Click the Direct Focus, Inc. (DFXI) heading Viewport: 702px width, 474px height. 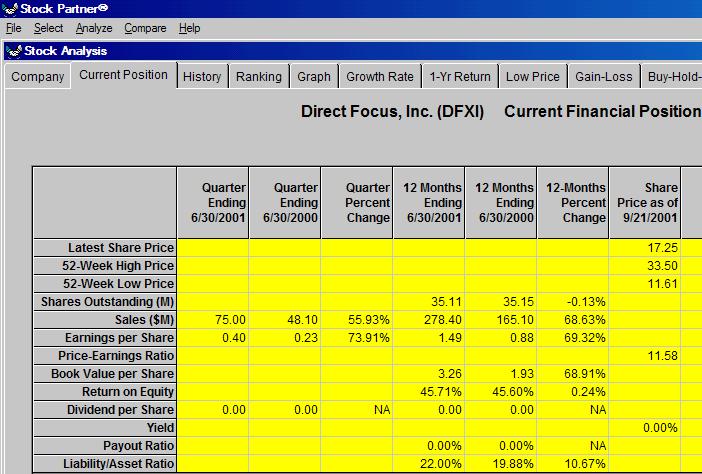point(392,111)
